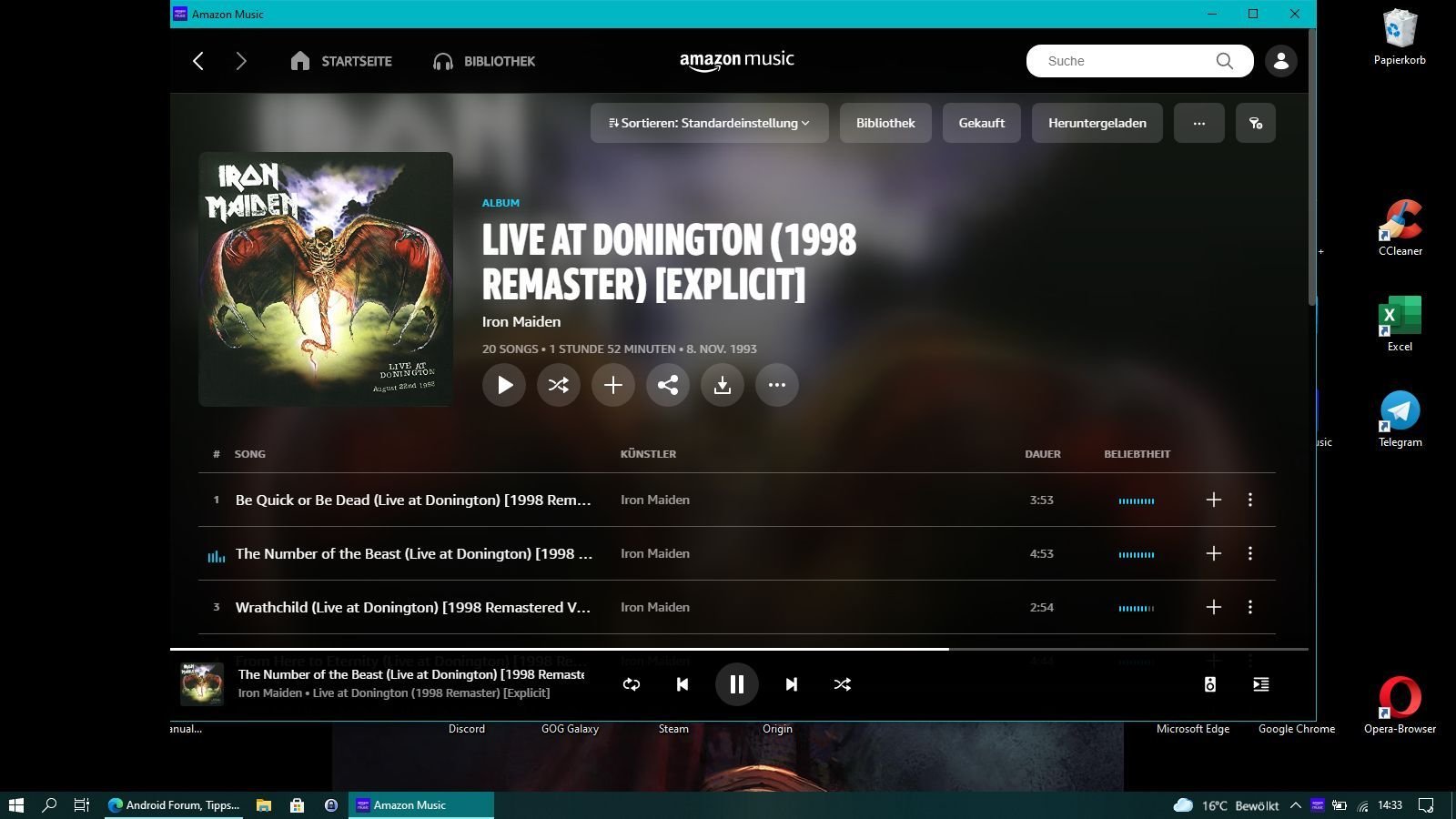Click the Live at Donington album cover
The width and height of the screenshot is (1456, 819).
point(326,278)
